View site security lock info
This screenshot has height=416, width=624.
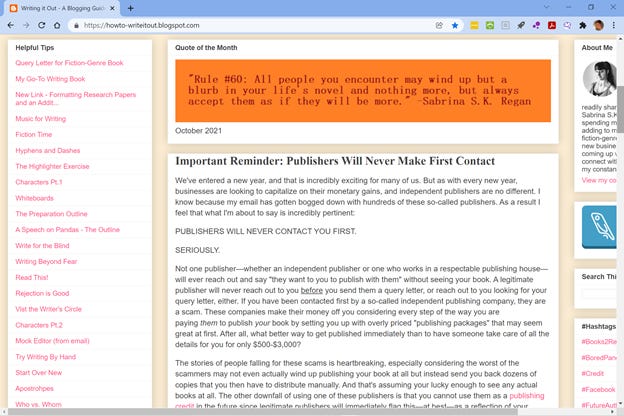(x=76, y=25)
